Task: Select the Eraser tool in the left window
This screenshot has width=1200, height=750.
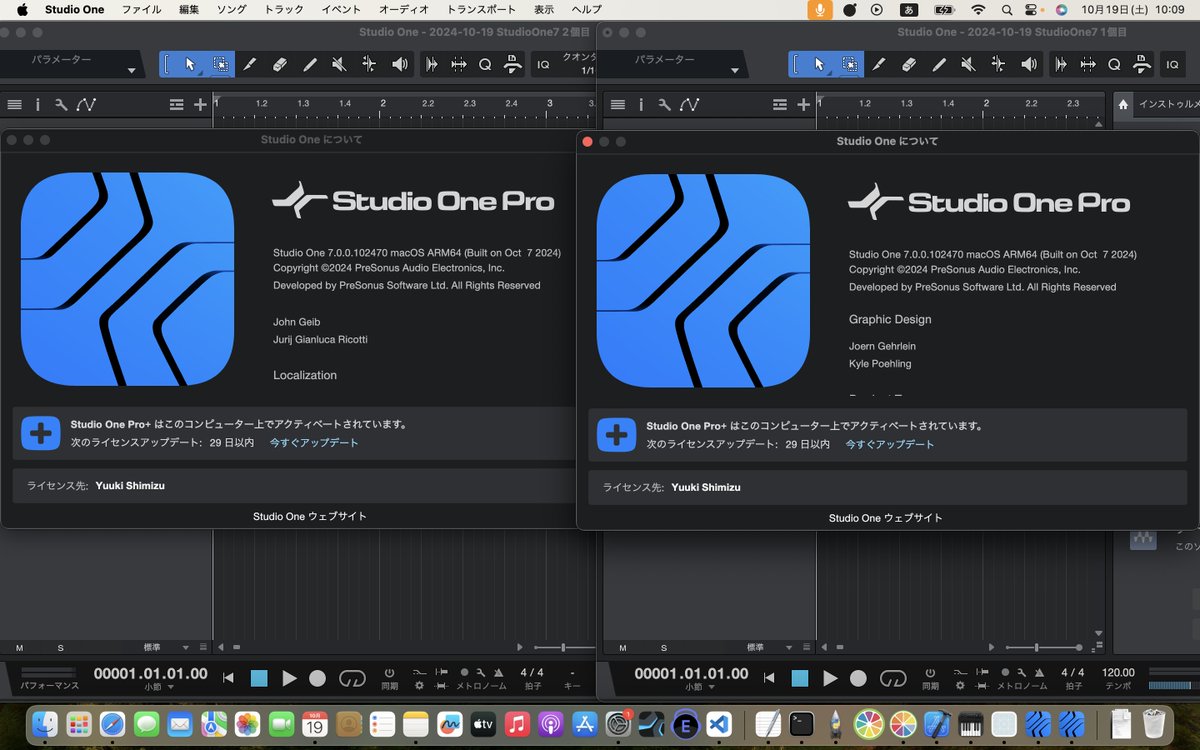Action: 280,64
